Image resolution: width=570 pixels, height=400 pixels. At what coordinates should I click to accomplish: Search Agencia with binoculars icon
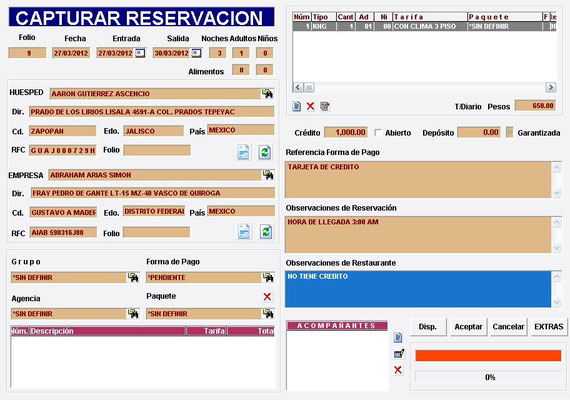coord(133,313)
